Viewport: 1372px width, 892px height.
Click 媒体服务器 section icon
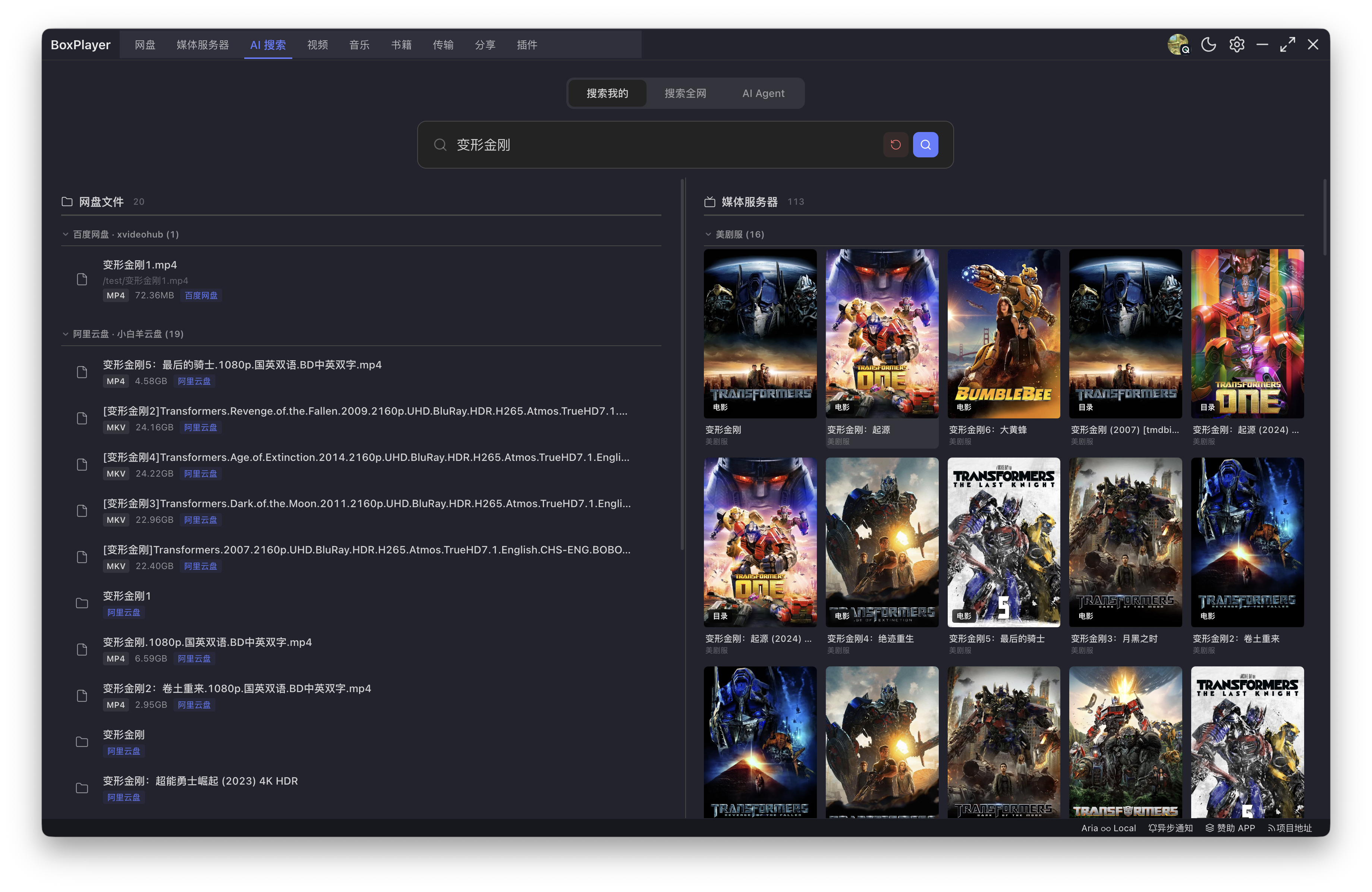click(x=709, y=201)
